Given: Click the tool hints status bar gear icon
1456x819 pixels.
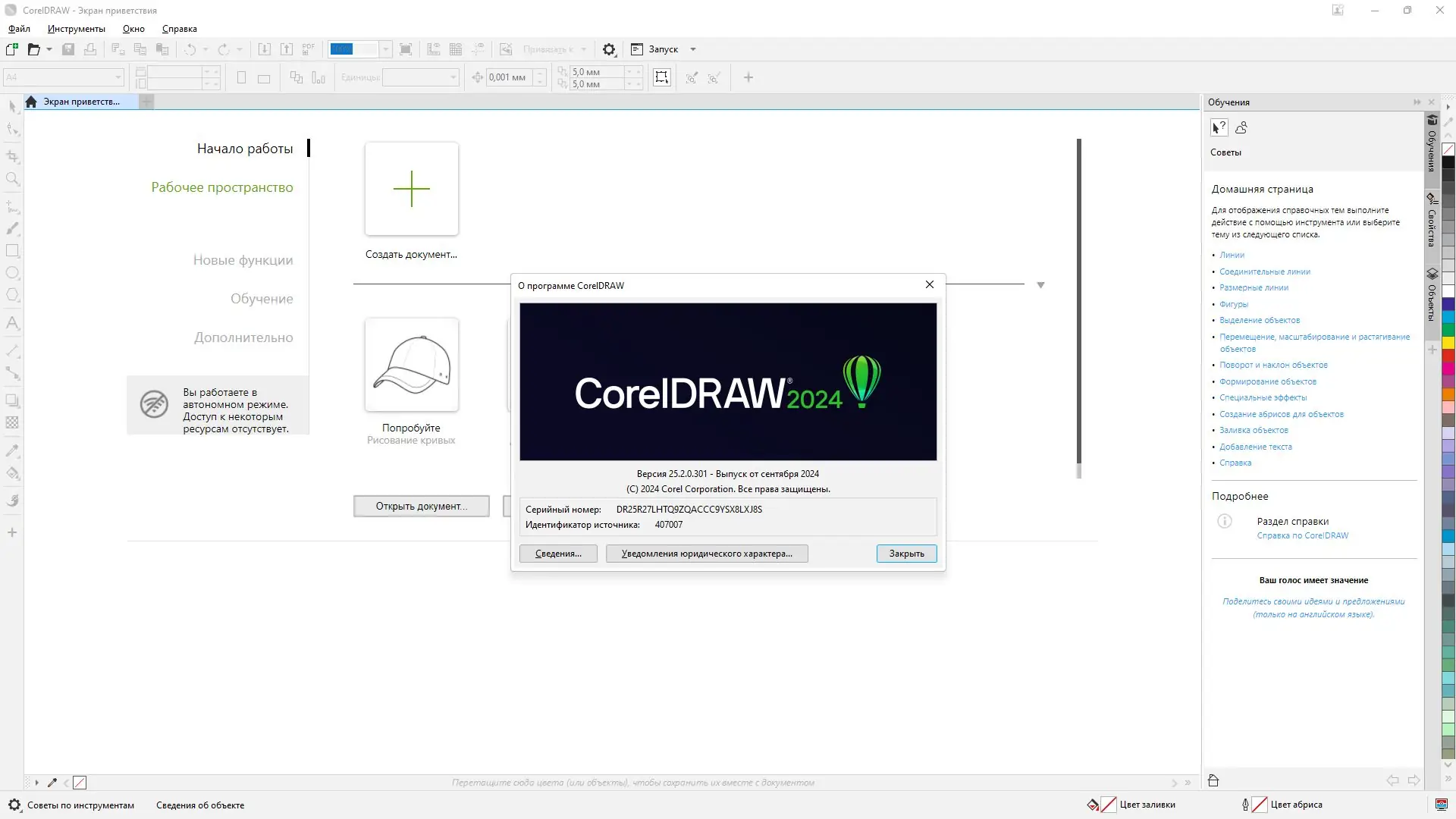Looking at the screenshot, I should (14, 805).
